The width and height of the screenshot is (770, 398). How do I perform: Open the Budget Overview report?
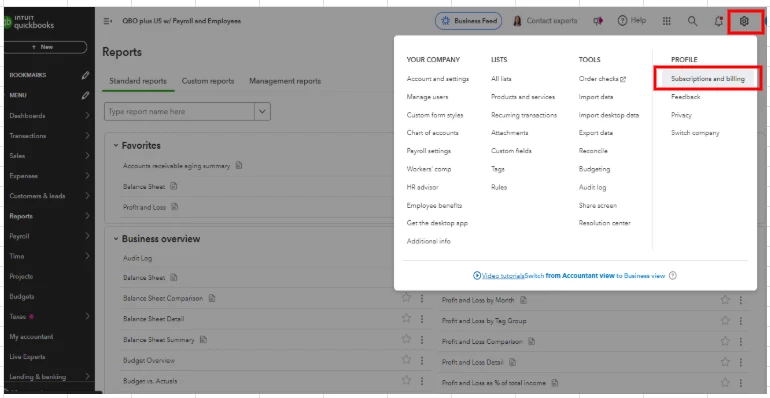pos(149,360)
